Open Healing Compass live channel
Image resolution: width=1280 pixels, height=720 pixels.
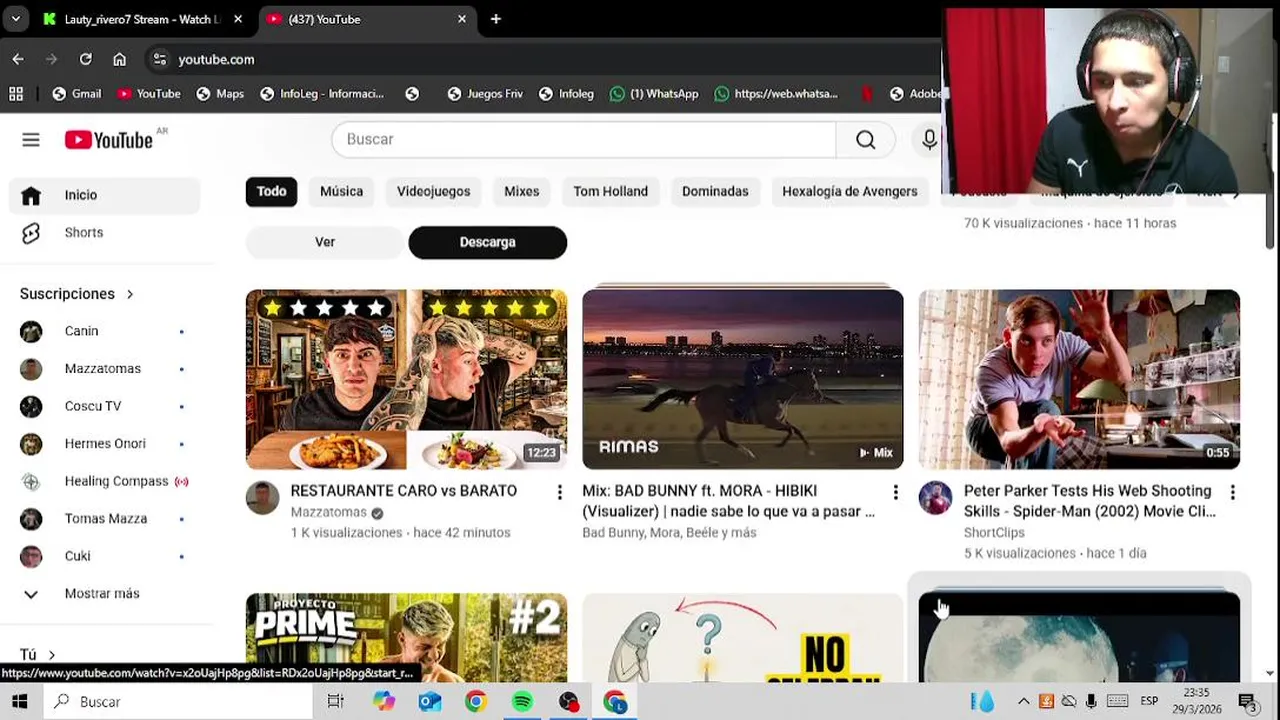point(105,481)
